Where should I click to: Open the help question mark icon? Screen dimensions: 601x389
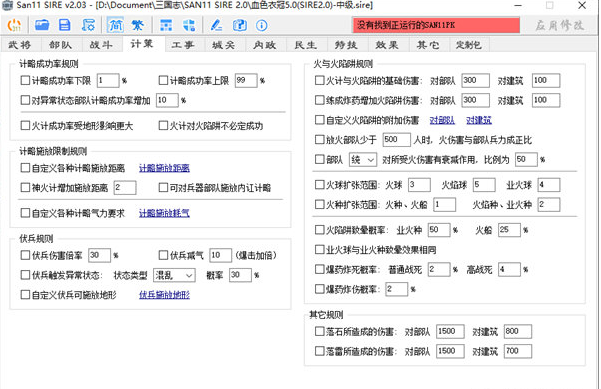pyautogui.click(x=240, y=25)
